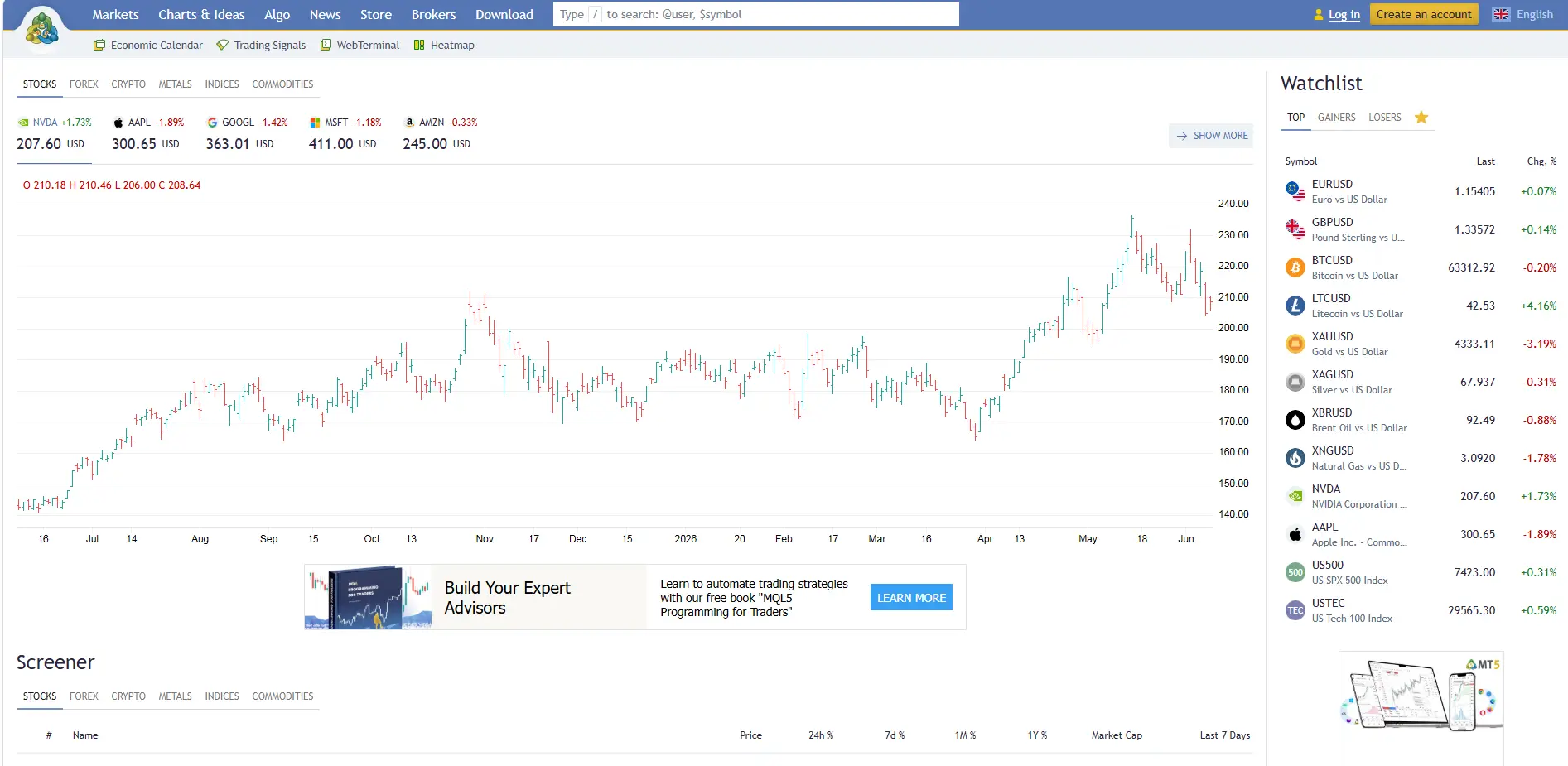
Task: Switch chart panel to INDICES tab
Action: (x=222, y=84)
